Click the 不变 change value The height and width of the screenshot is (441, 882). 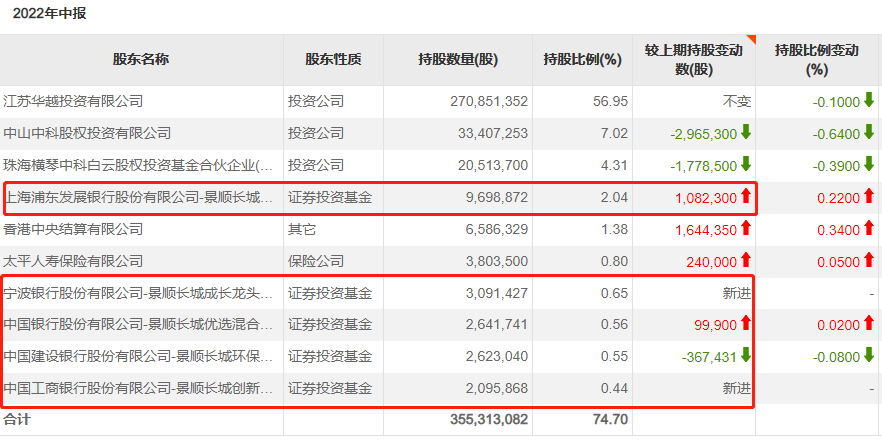coord(737,102)
